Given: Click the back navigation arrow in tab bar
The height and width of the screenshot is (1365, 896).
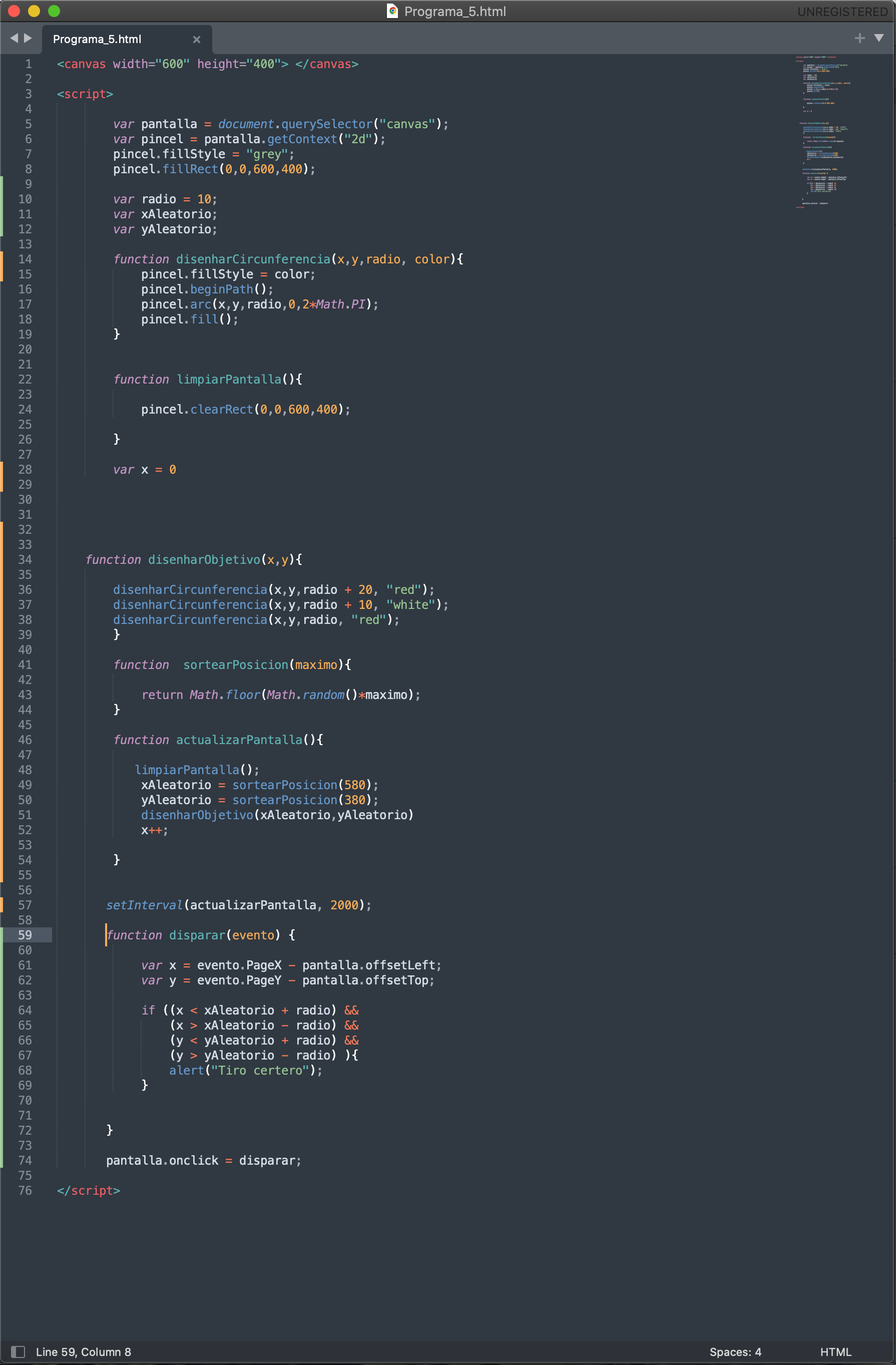Looking at the screenshot, I should point(15,38).
